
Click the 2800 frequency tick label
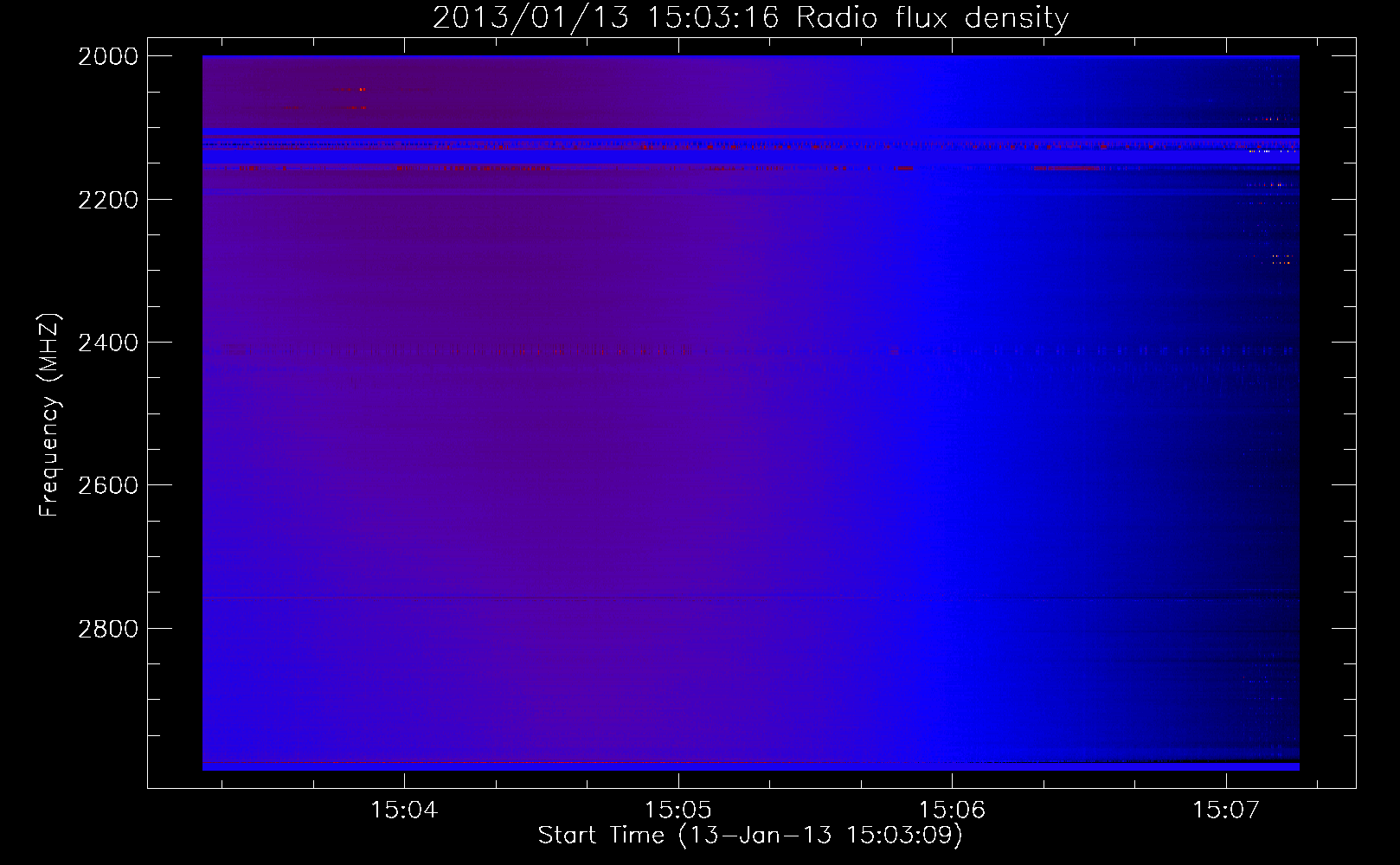click(108, 628)
